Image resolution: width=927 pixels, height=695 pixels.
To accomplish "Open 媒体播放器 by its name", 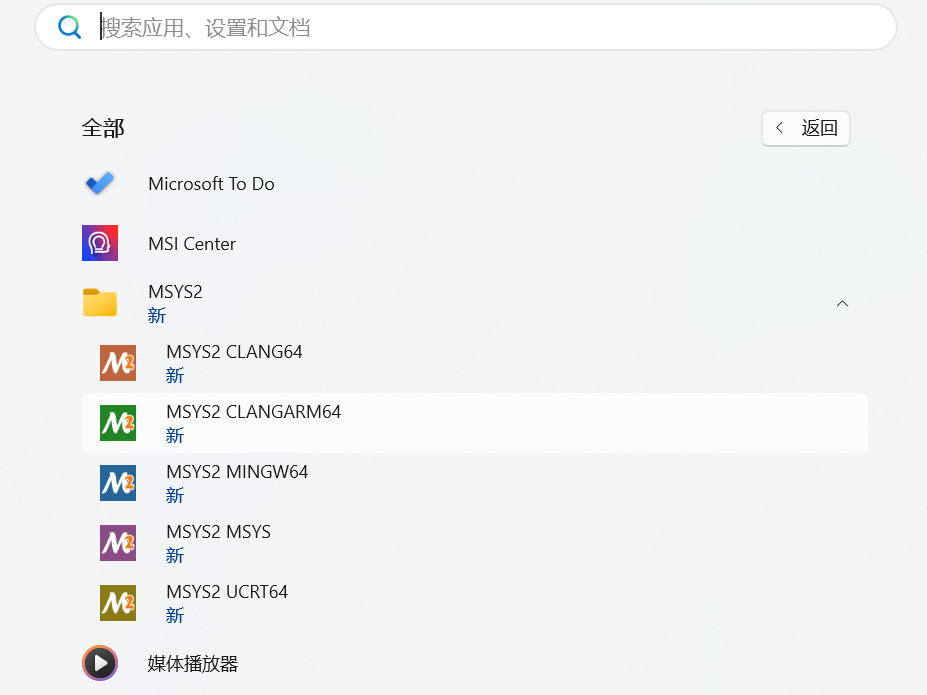I will 193,664.
